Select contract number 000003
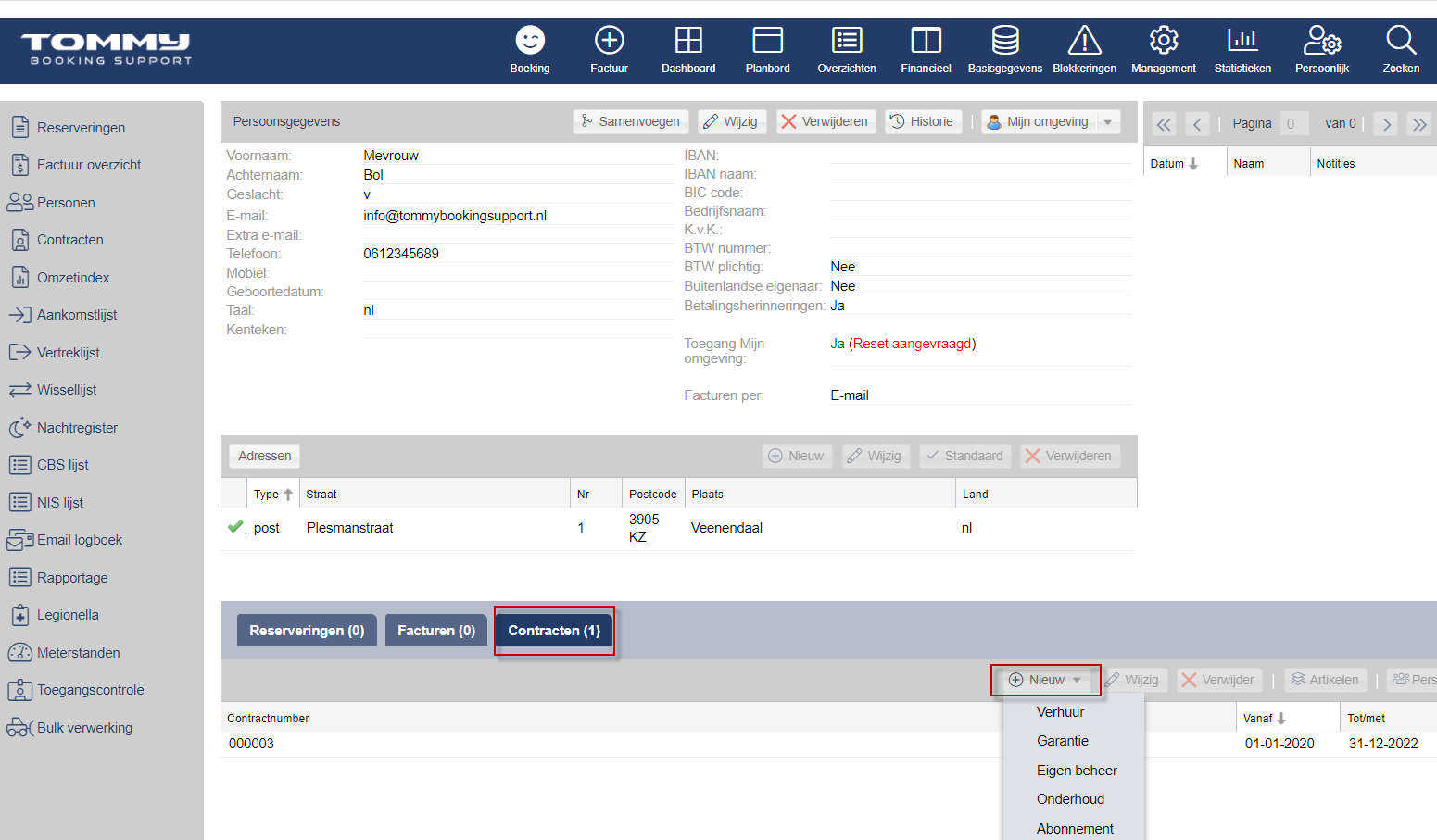Screen dimensions: 1437x840 (251, 744)
